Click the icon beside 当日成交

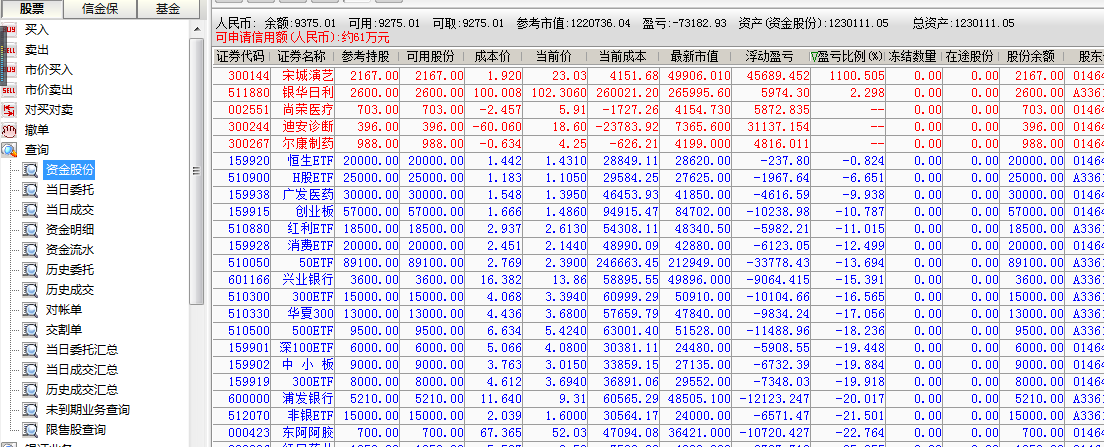point(30,210)
